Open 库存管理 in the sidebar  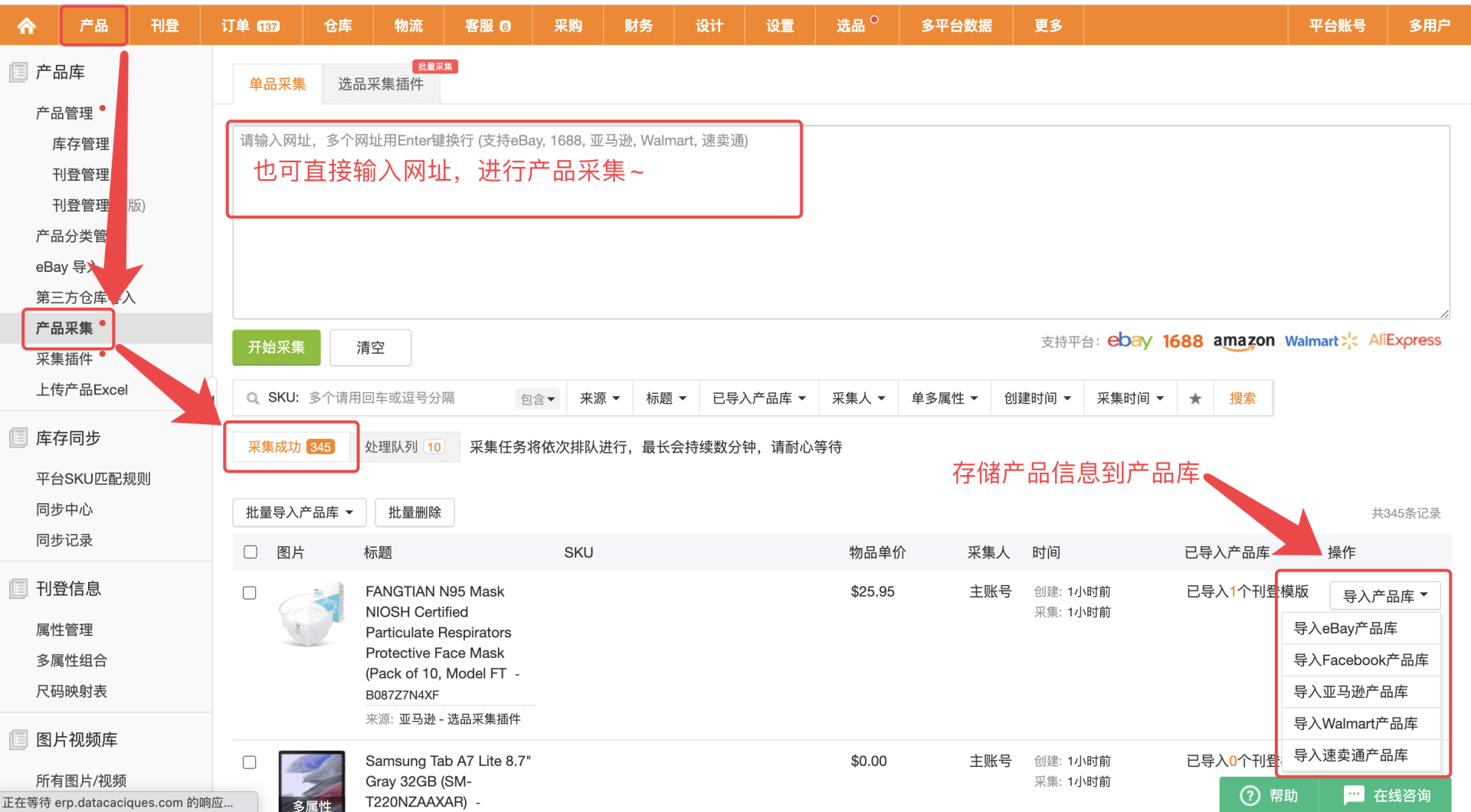pyautogui.click(x=80, y=144)
